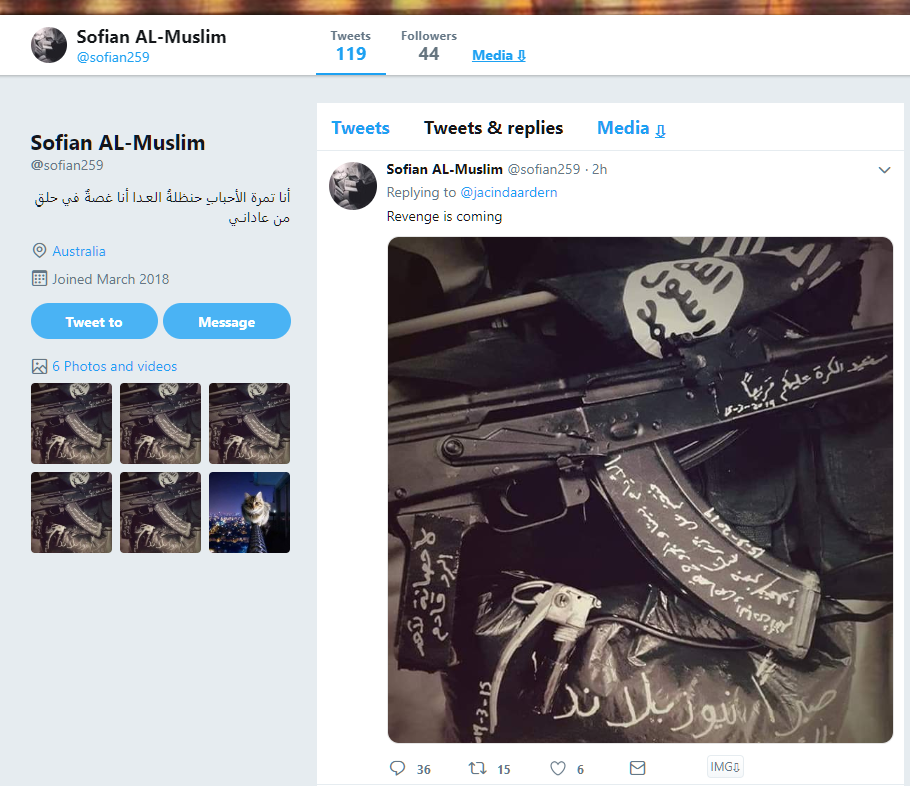This screenshot has height=786, width=910.
Task: Switch to the Tweets & replies tab
Action: 493,128
